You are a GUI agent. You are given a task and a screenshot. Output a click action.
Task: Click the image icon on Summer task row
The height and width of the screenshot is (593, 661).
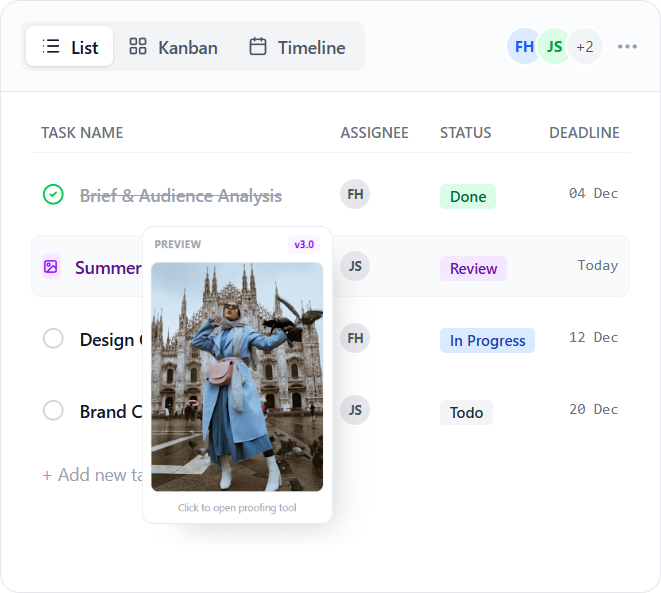point(51,267)
